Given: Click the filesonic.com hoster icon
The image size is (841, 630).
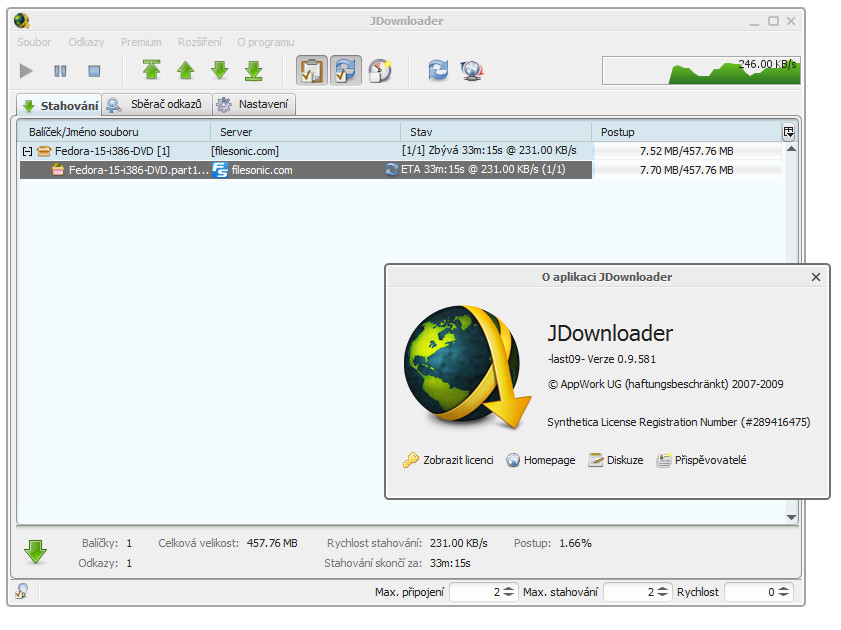Looking at the screenshot, I should pyautogui.click(x=220, y=170).
